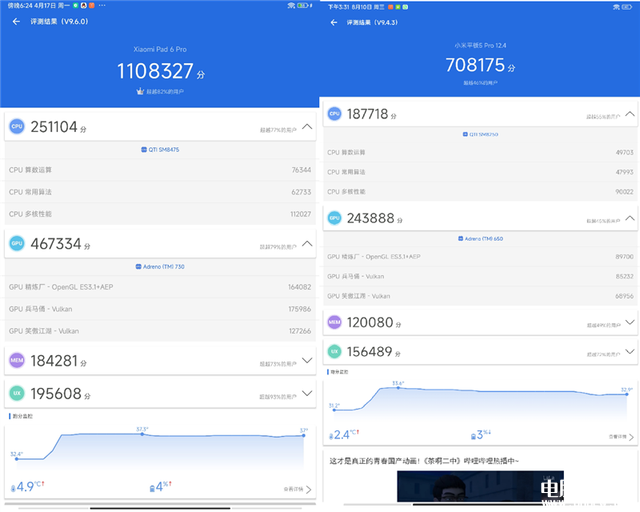Click the MEM badge icon next to 120080
This screenshot has width=640, height=512.
[334, 322]
